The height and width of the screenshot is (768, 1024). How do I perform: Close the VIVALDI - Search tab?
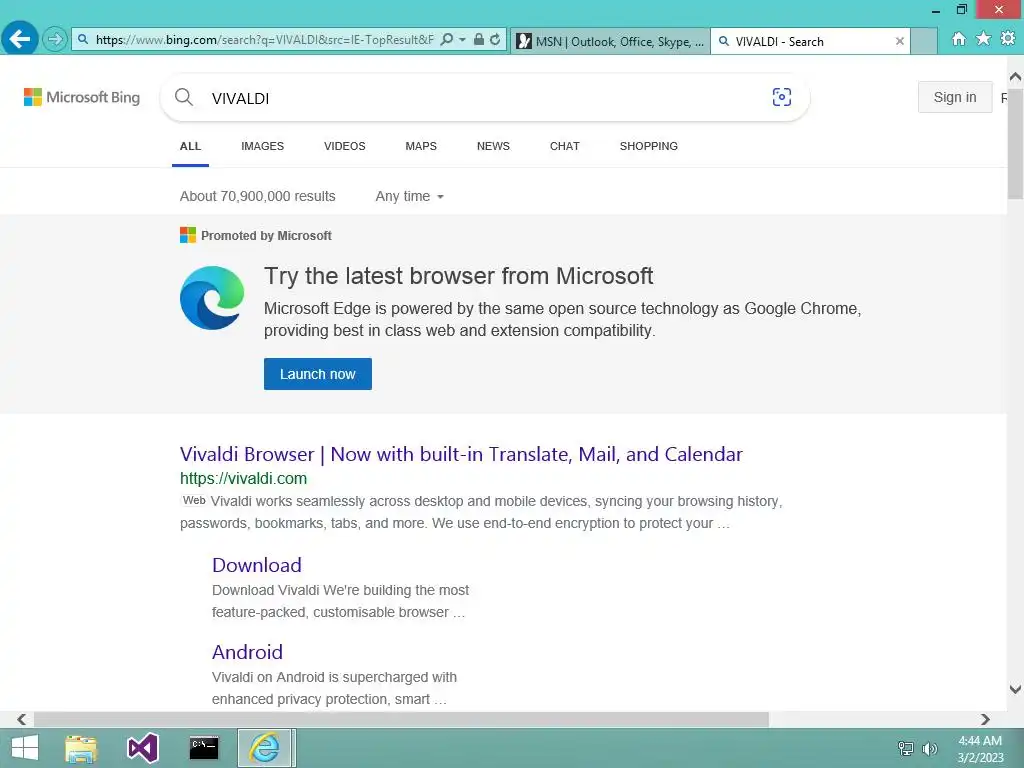click(x=900, y=41)
